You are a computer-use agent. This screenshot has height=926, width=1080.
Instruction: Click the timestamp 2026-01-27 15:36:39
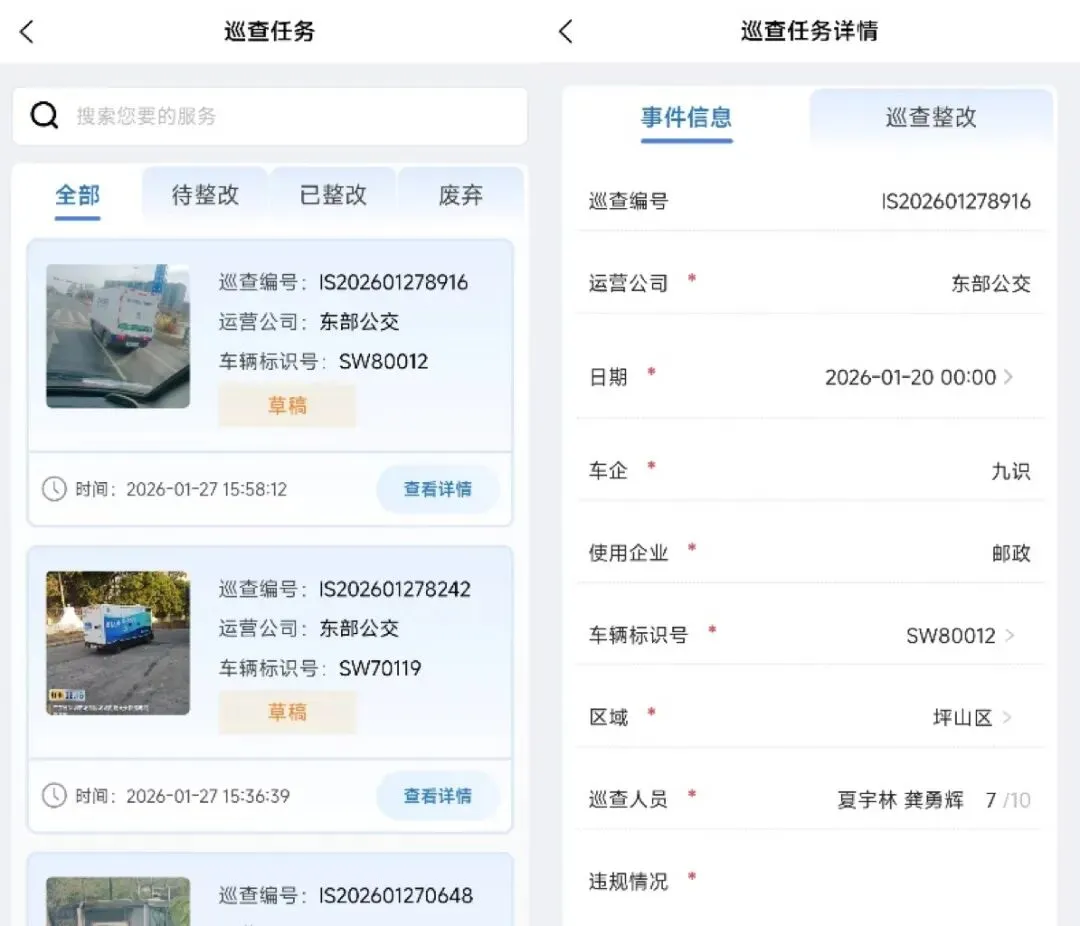pos(208,796)
